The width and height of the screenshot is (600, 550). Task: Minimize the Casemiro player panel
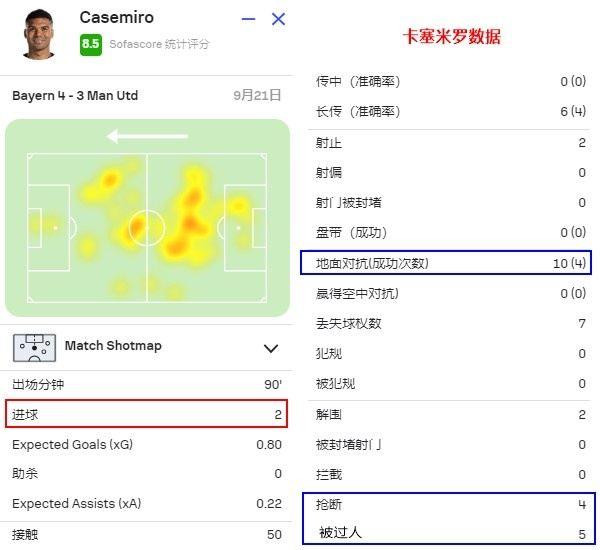[x=248, y=19]
